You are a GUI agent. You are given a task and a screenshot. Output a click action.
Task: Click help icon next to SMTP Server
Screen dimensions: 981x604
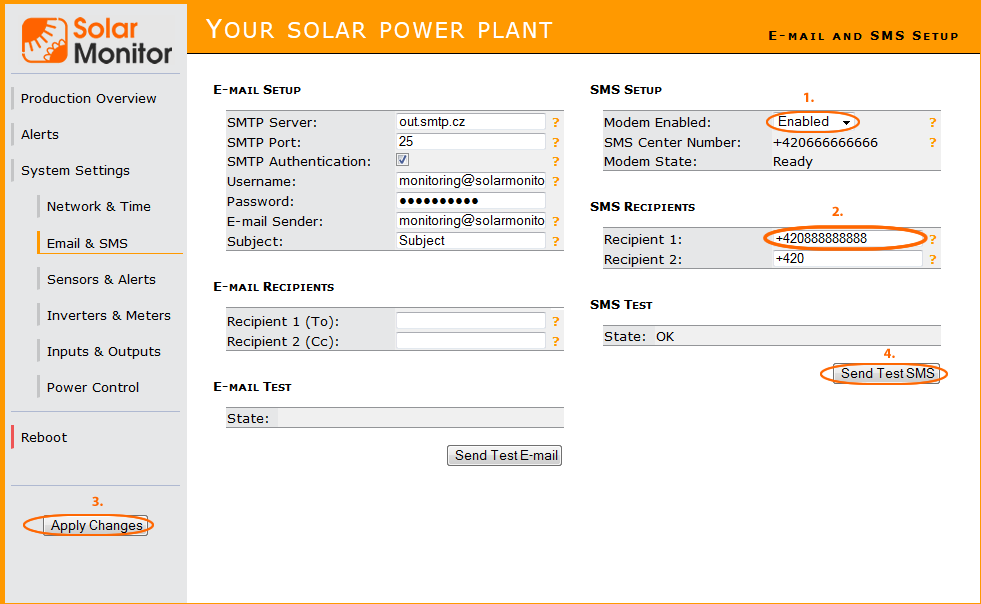coord(555,123)
